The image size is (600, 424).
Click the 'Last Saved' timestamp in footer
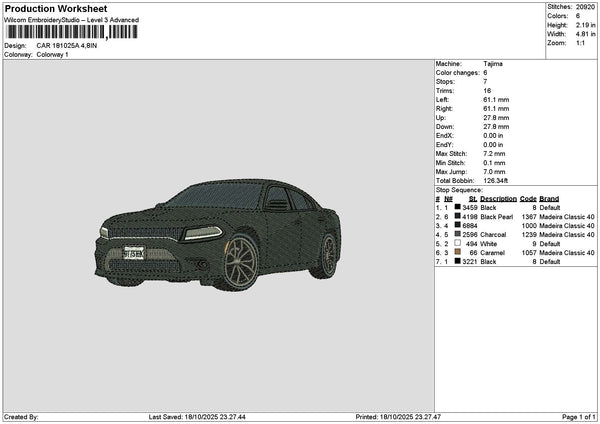click(x=197, y=417)
